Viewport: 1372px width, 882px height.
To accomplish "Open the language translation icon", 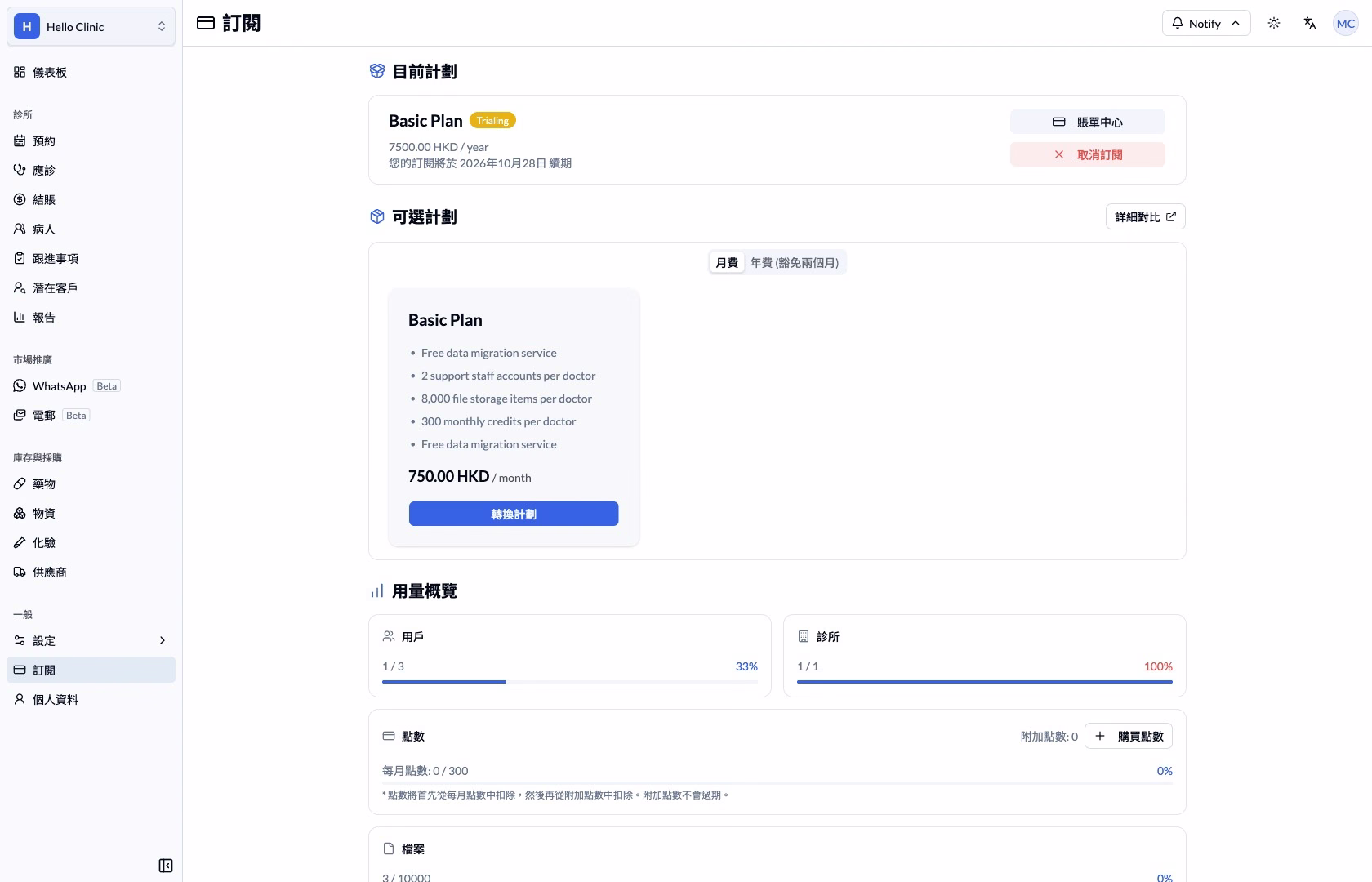I will 1310,23.
